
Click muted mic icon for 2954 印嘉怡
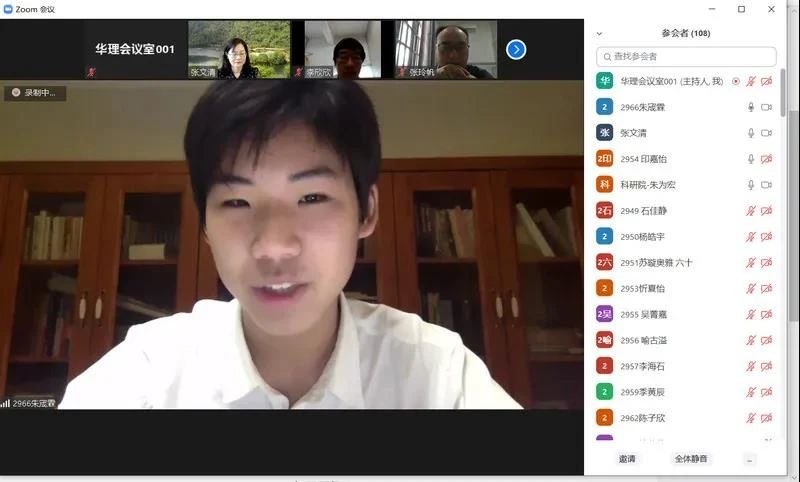tap(750, 159)
